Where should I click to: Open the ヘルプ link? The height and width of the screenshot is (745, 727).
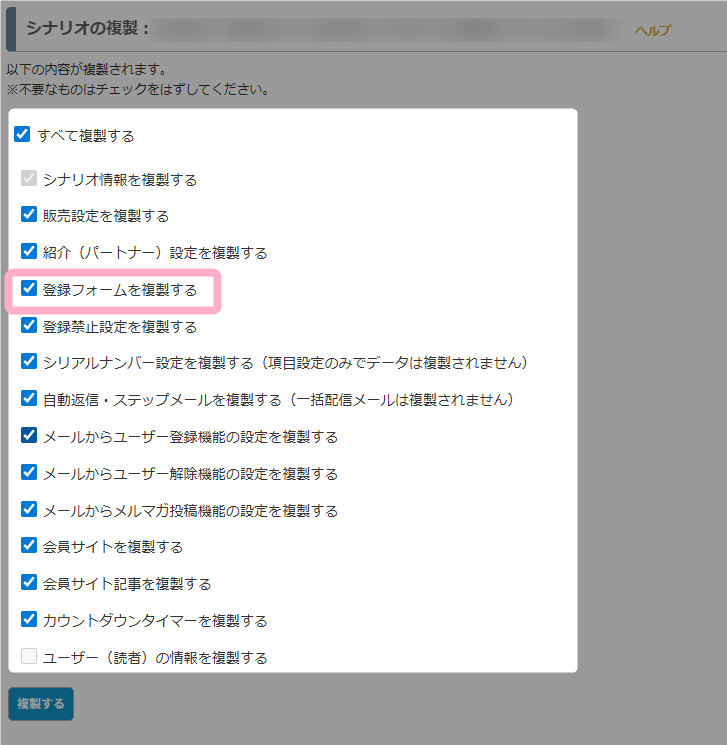652,30
